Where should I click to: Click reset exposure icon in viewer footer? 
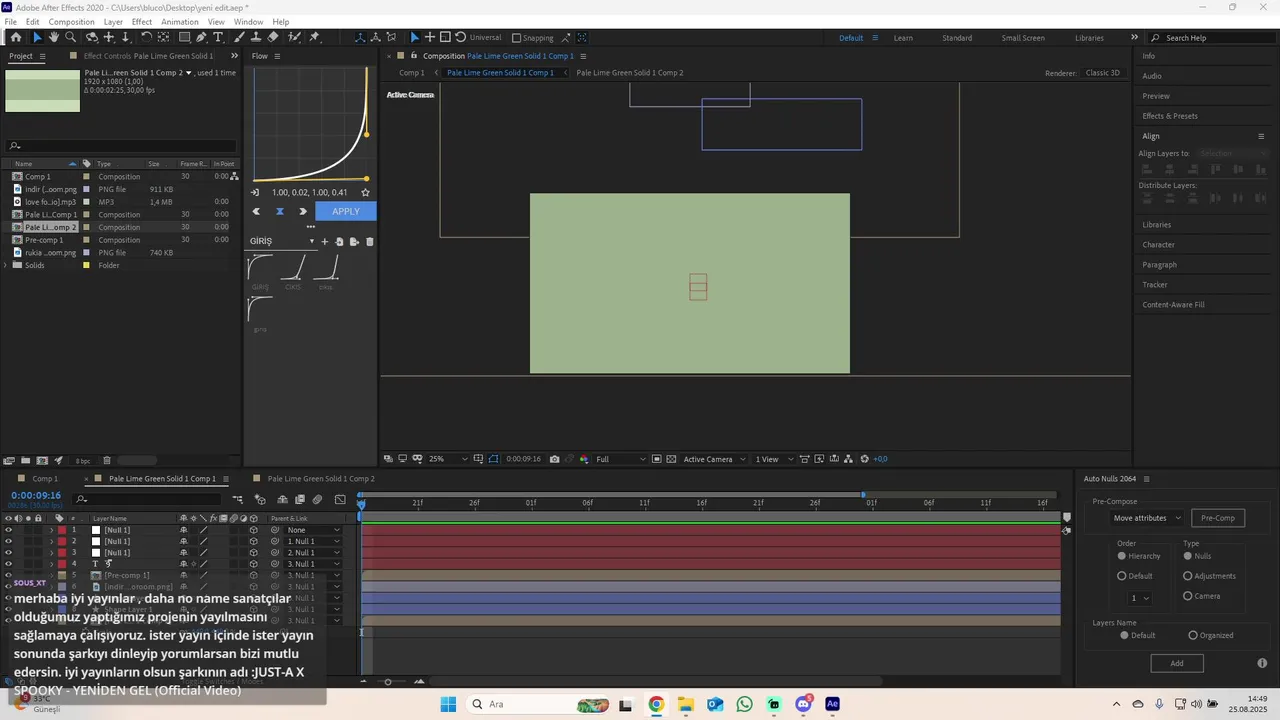point(865,459)
